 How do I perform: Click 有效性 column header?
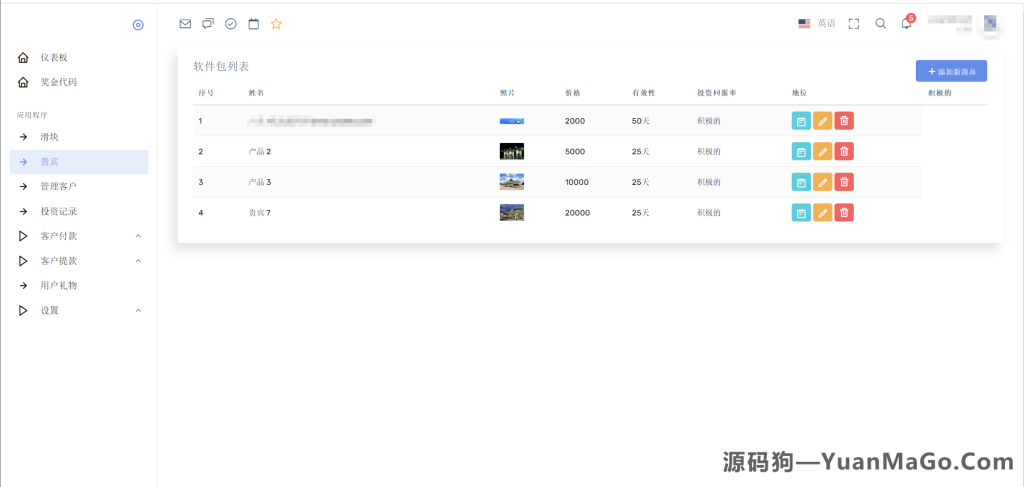tap(643, 93)
